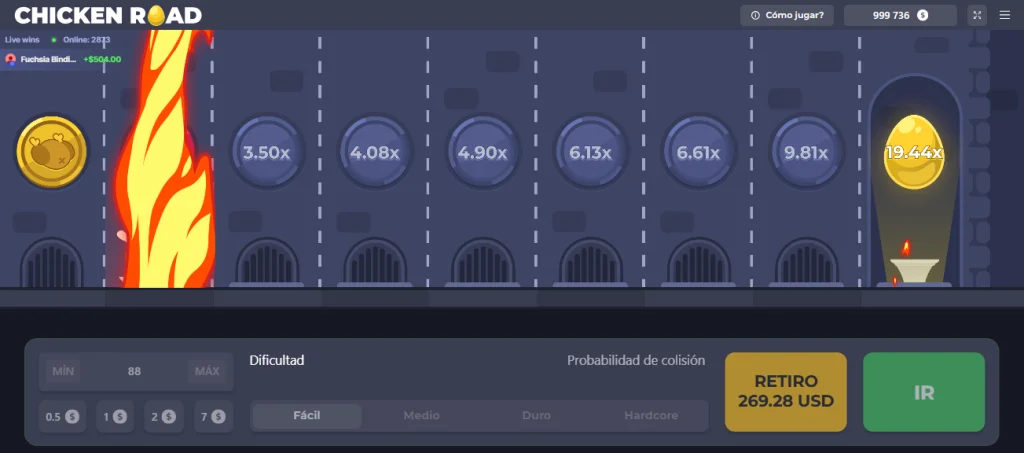Click the lit candle under the golden egg
Image resolution: width=1024 pixels, height=453 pixels.
[914, 264]
